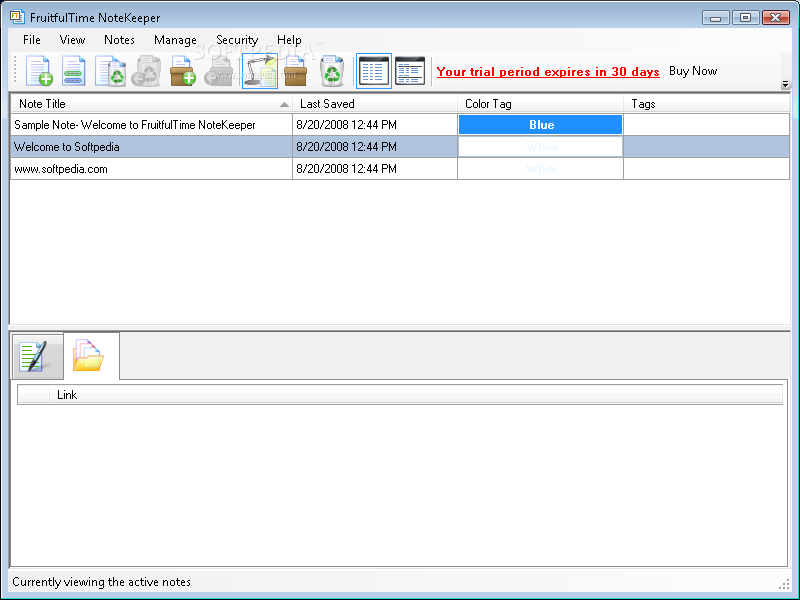800x600 pixels.
Task: Click the Link column header
Action: (416, 395)
